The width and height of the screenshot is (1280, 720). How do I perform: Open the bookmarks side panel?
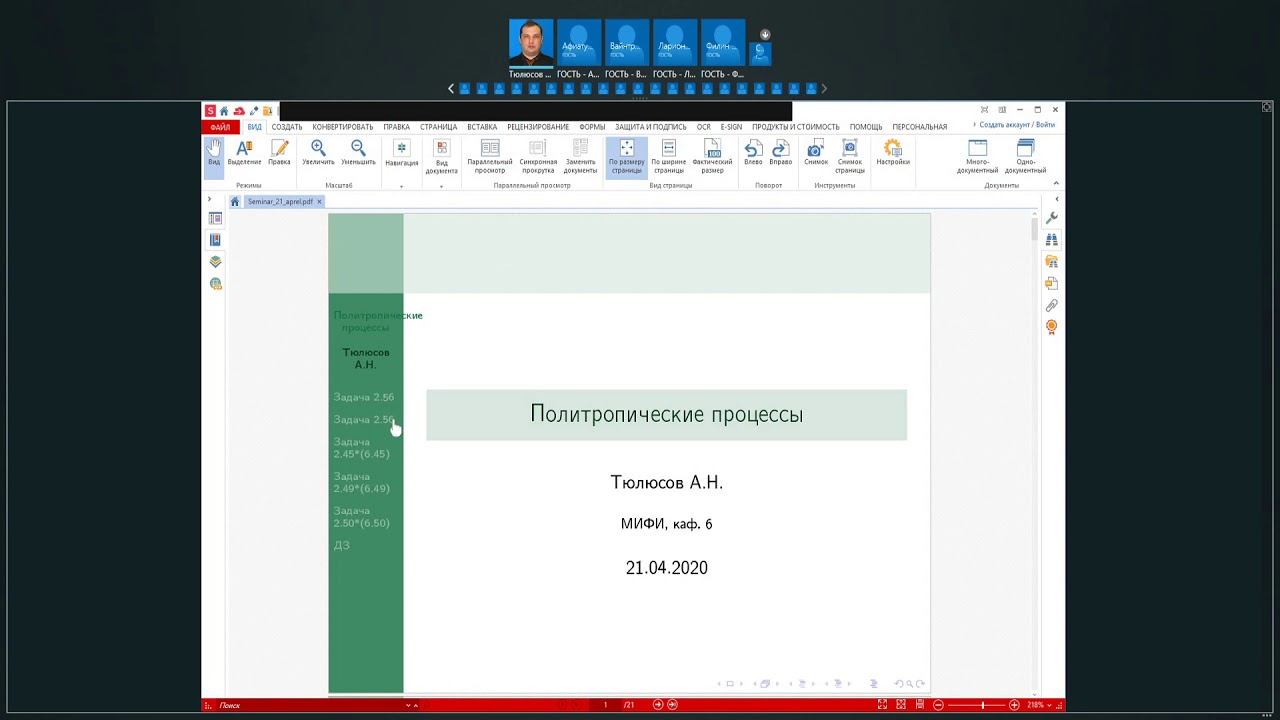215,240
